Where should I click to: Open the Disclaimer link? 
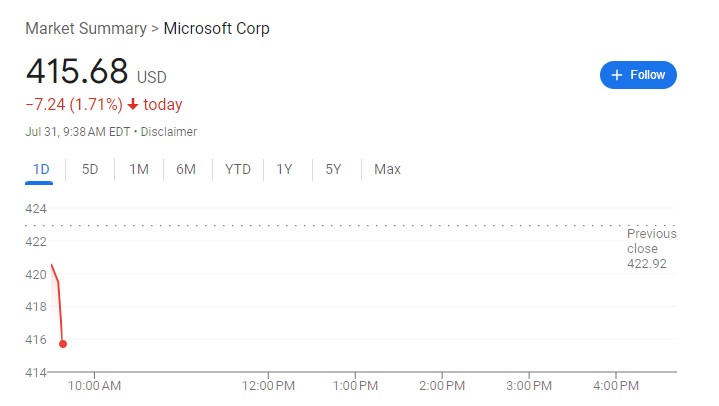pos(169,132)
